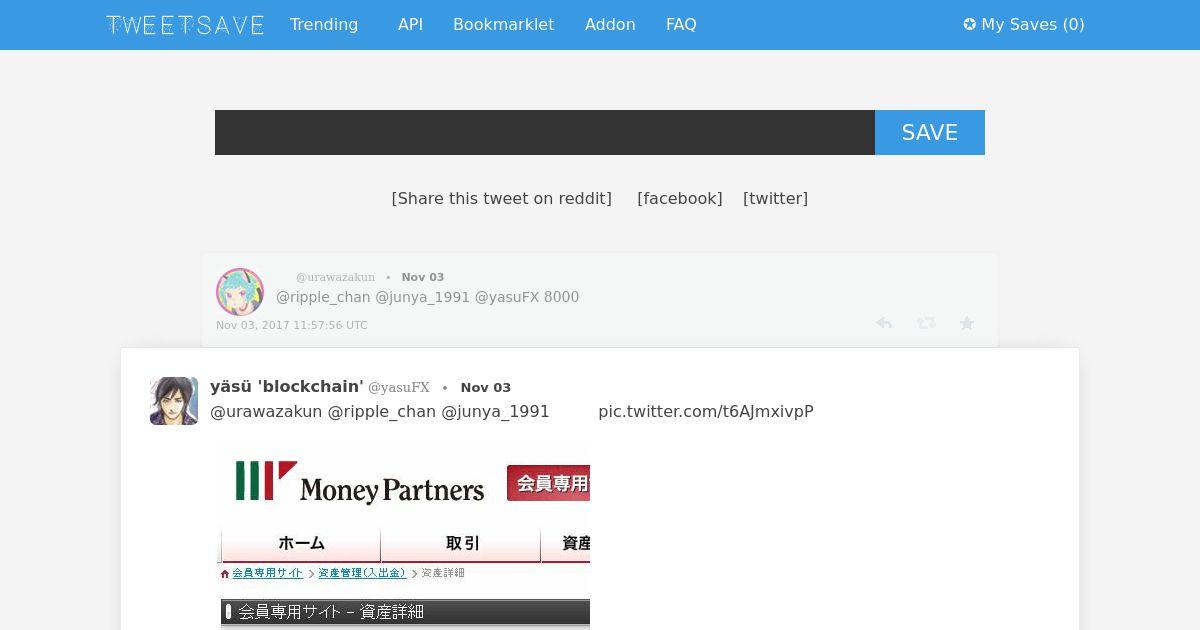The image size is (1200, 630).
Task: Open the Trending page
Action: [324, 24]
